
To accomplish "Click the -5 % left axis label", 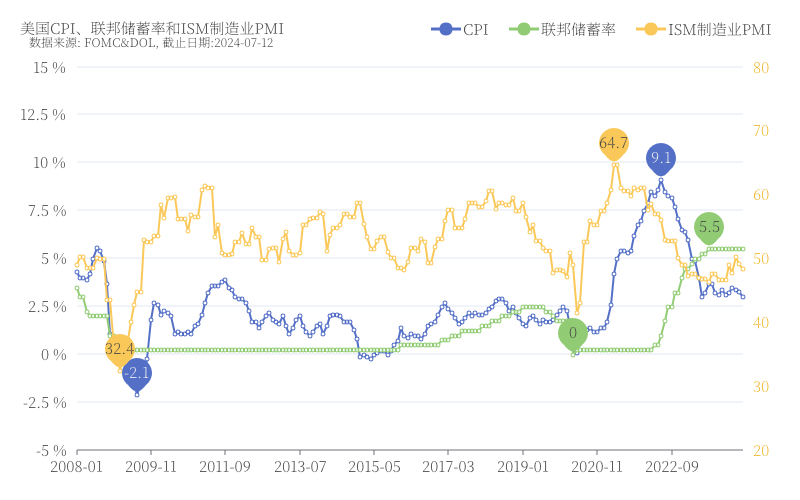I will tap(49, 450).
